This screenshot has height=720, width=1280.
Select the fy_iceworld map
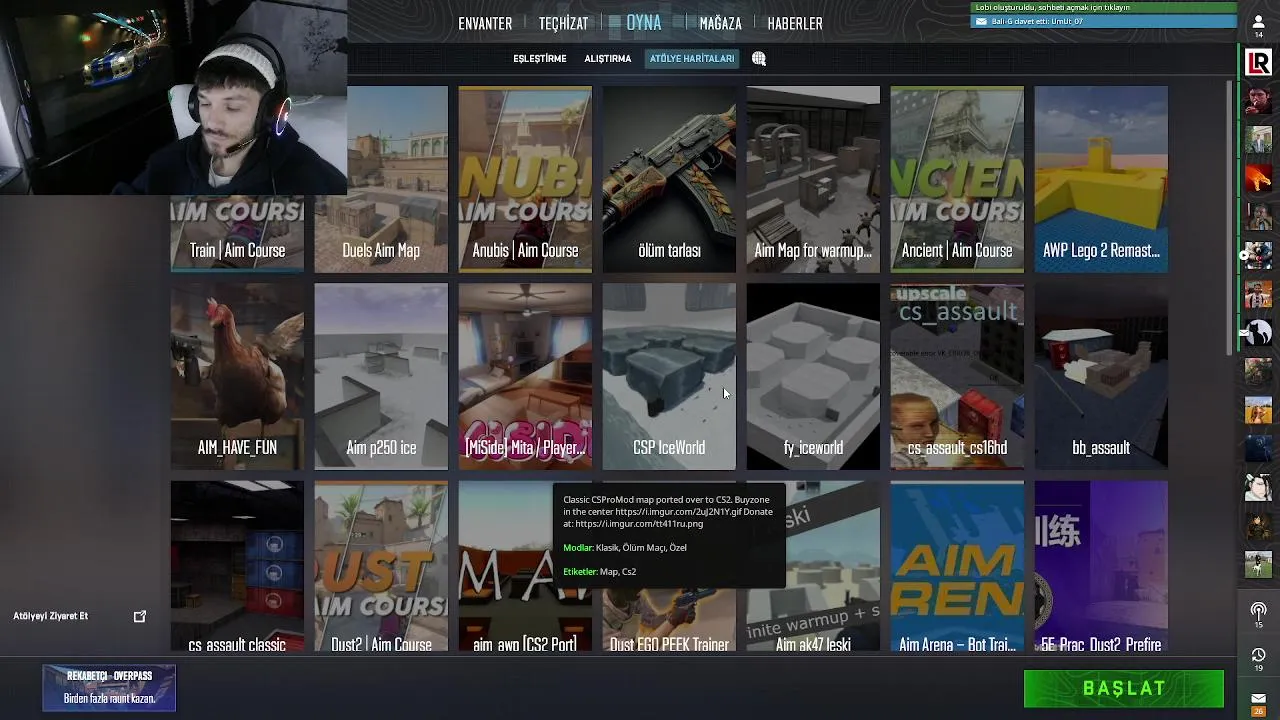pos(813,376)
